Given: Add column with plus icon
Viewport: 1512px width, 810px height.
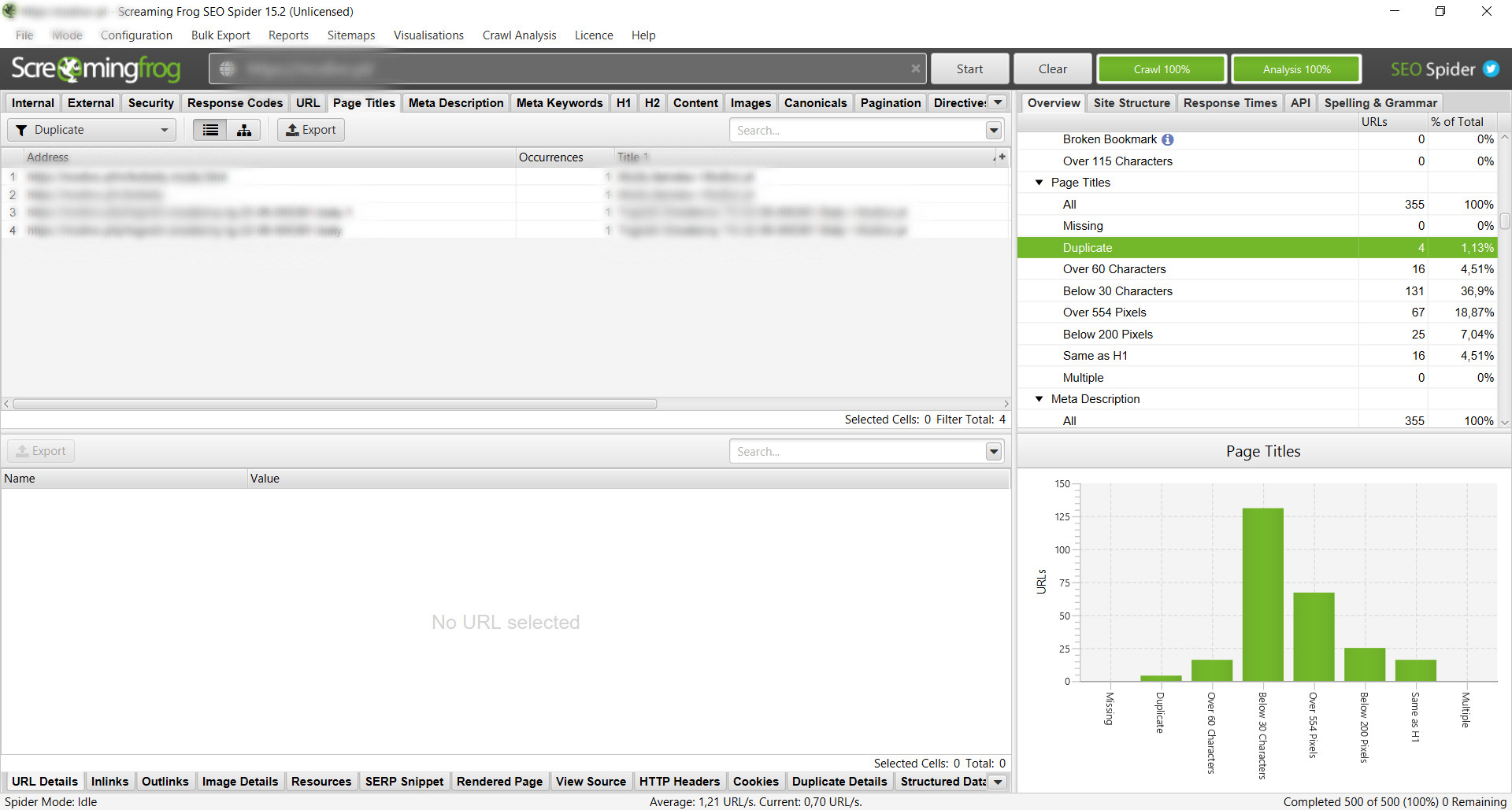Looking at the screenshot, I should [x=1002, y=157].
